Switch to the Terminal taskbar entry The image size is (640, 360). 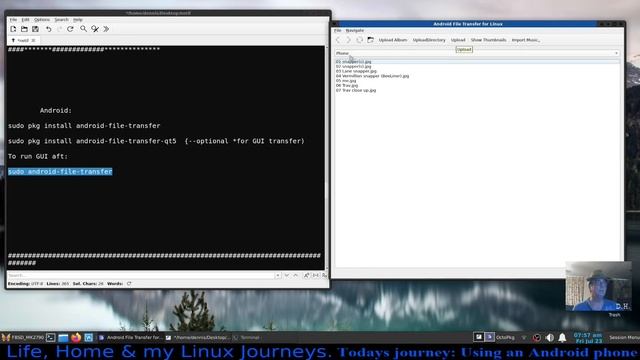click(x=247, y=338)
